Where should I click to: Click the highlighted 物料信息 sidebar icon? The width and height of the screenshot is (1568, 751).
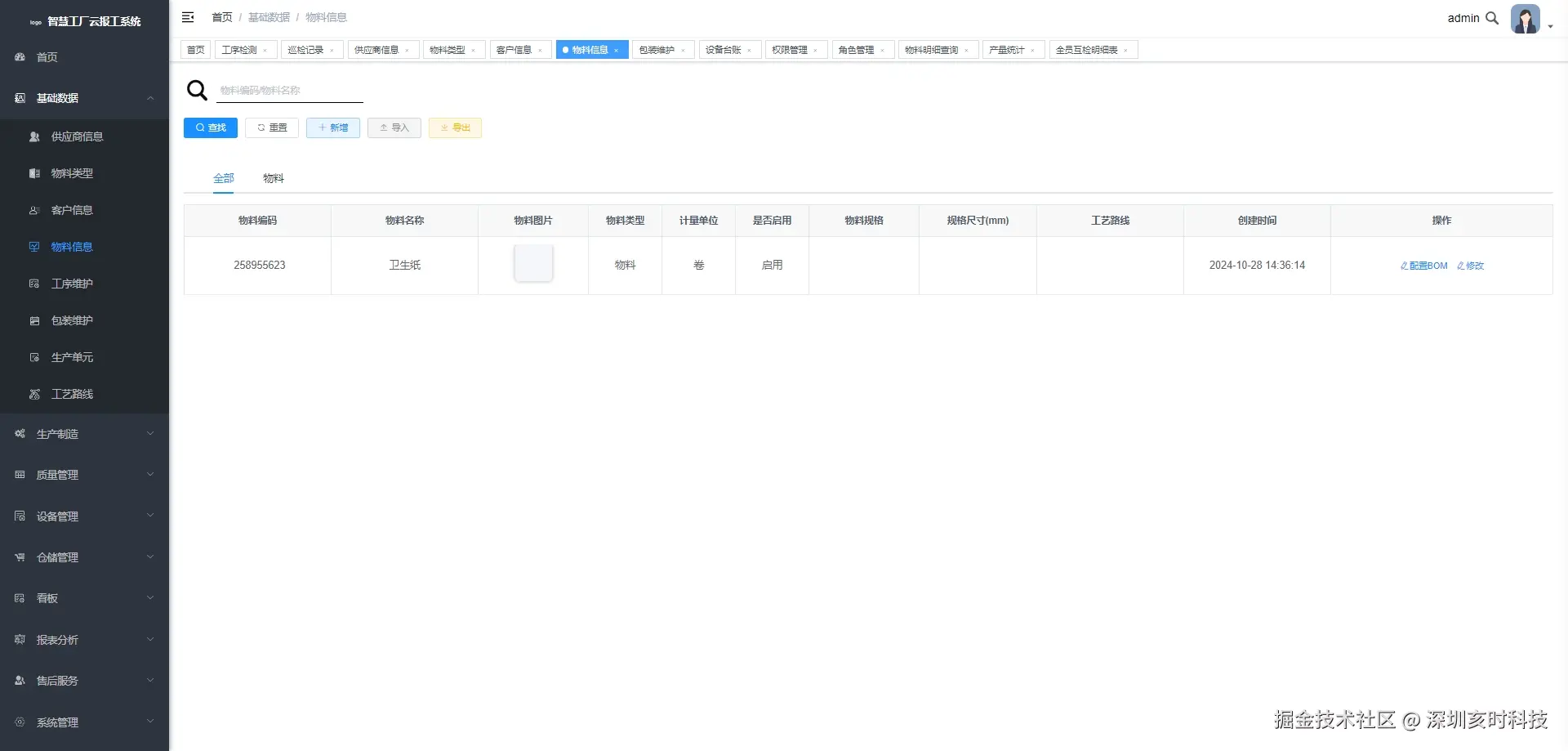[x=34, y=247]
